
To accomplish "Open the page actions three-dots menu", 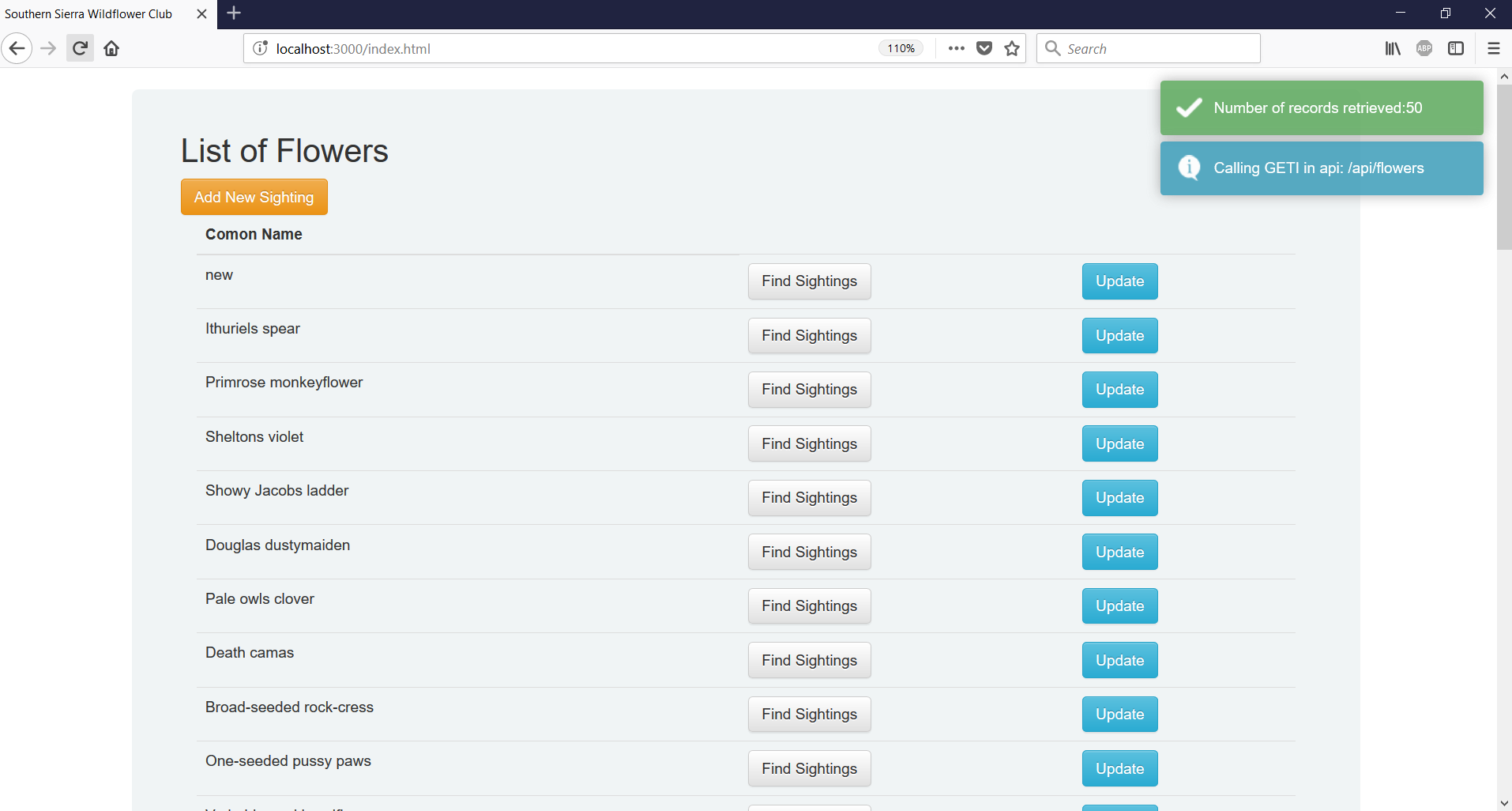I will point(956,48).
